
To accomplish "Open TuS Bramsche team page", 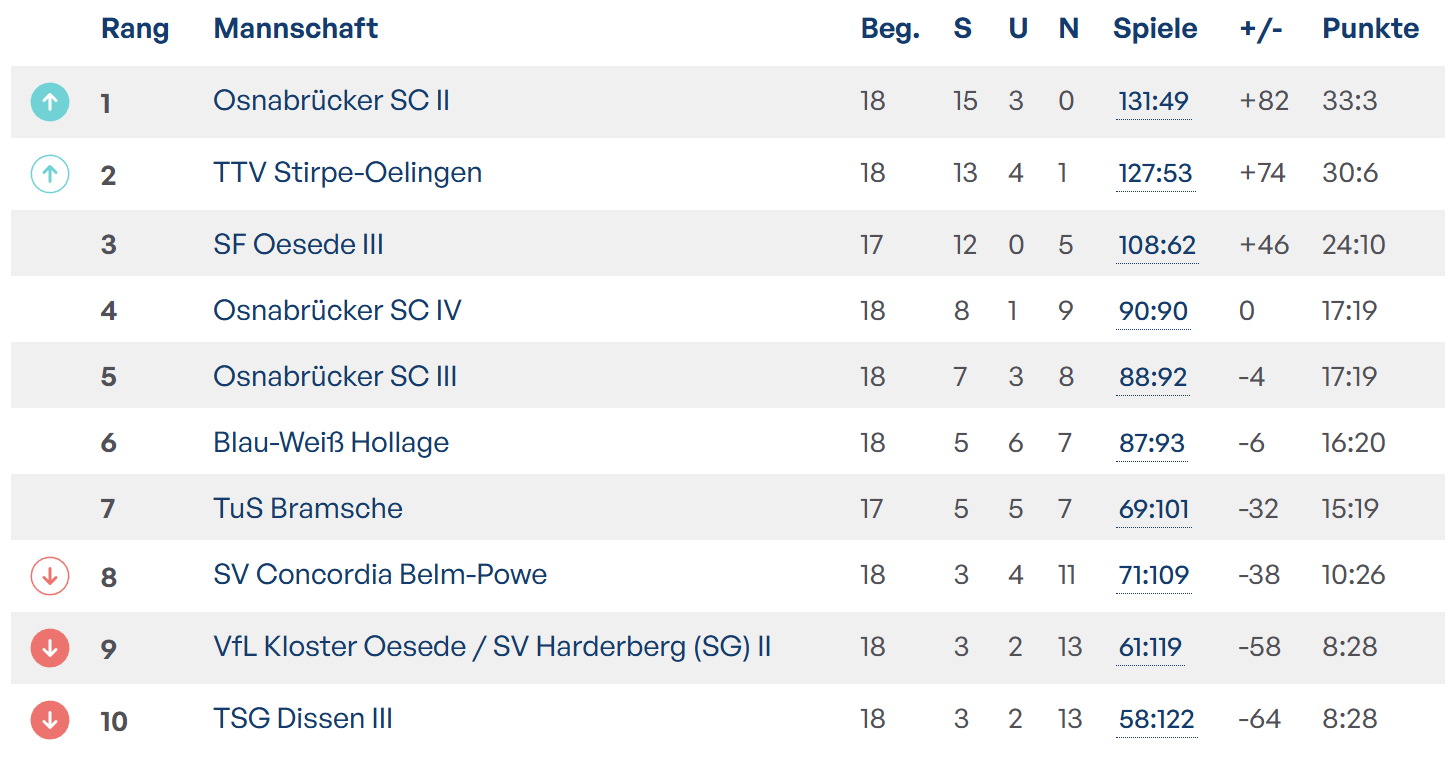I will point(308,509).
